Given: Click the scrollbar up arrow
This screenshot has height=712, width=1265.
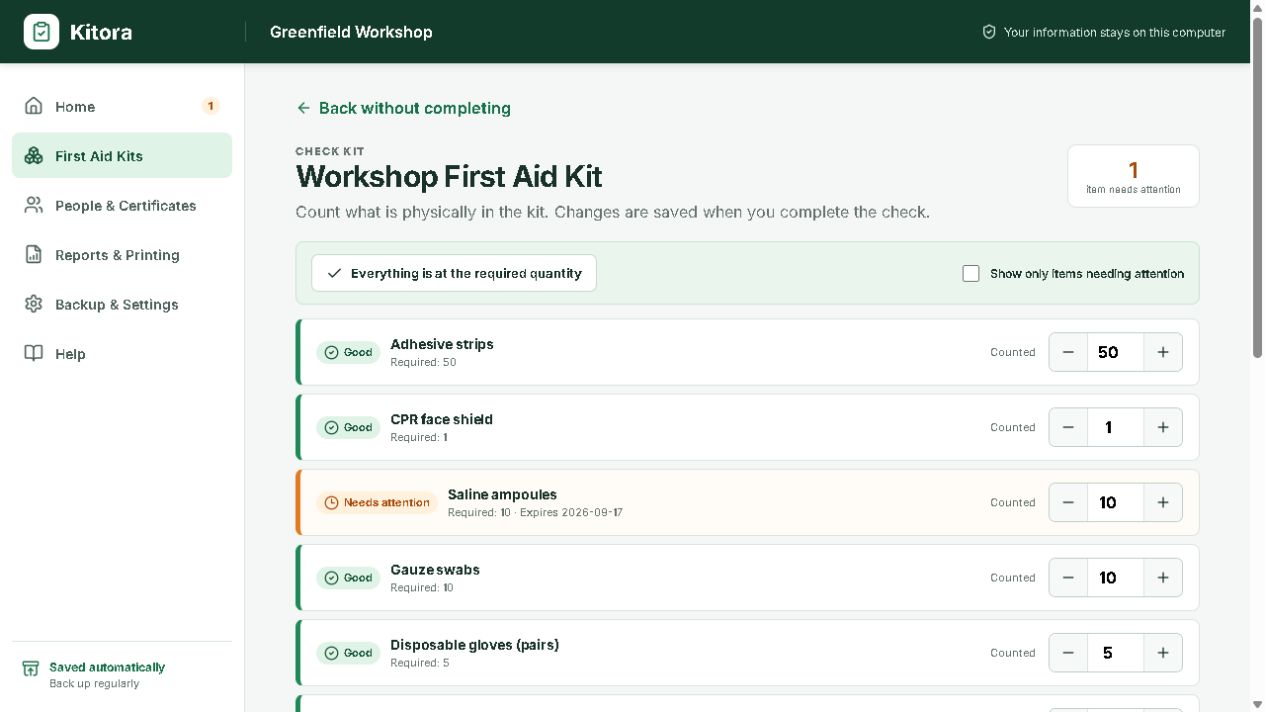Looking at the screenshot, I should pyautogui.click(x=1258, y=7).
